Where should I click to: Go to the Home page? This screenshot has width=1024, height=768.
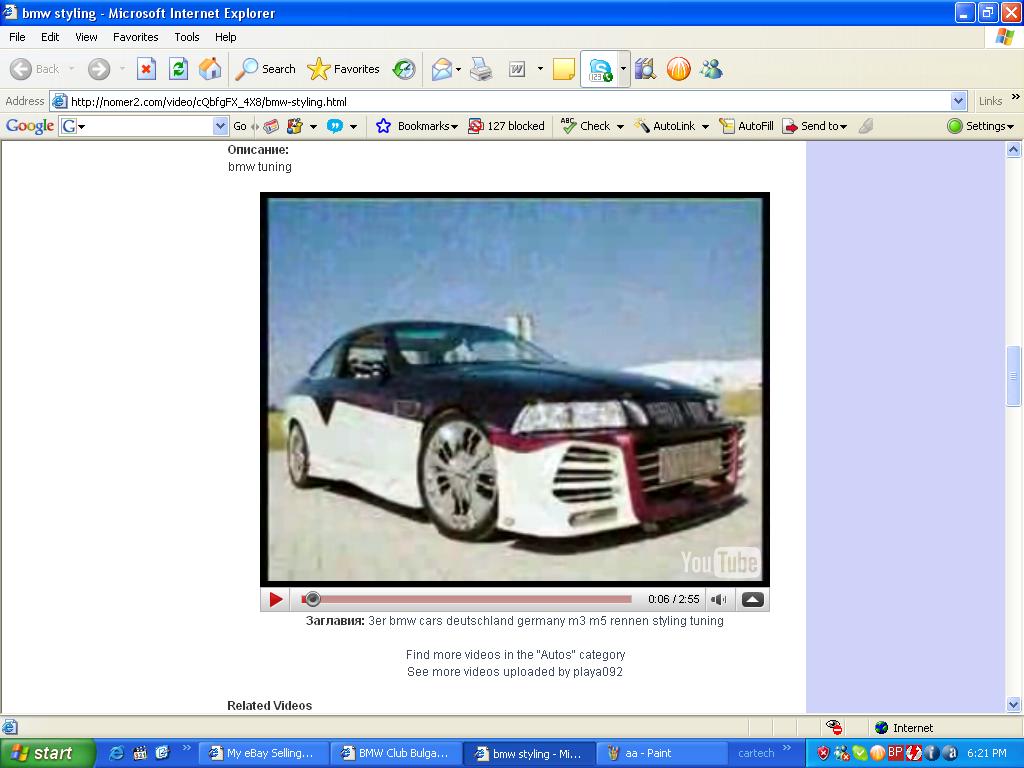tap(210, 69)
